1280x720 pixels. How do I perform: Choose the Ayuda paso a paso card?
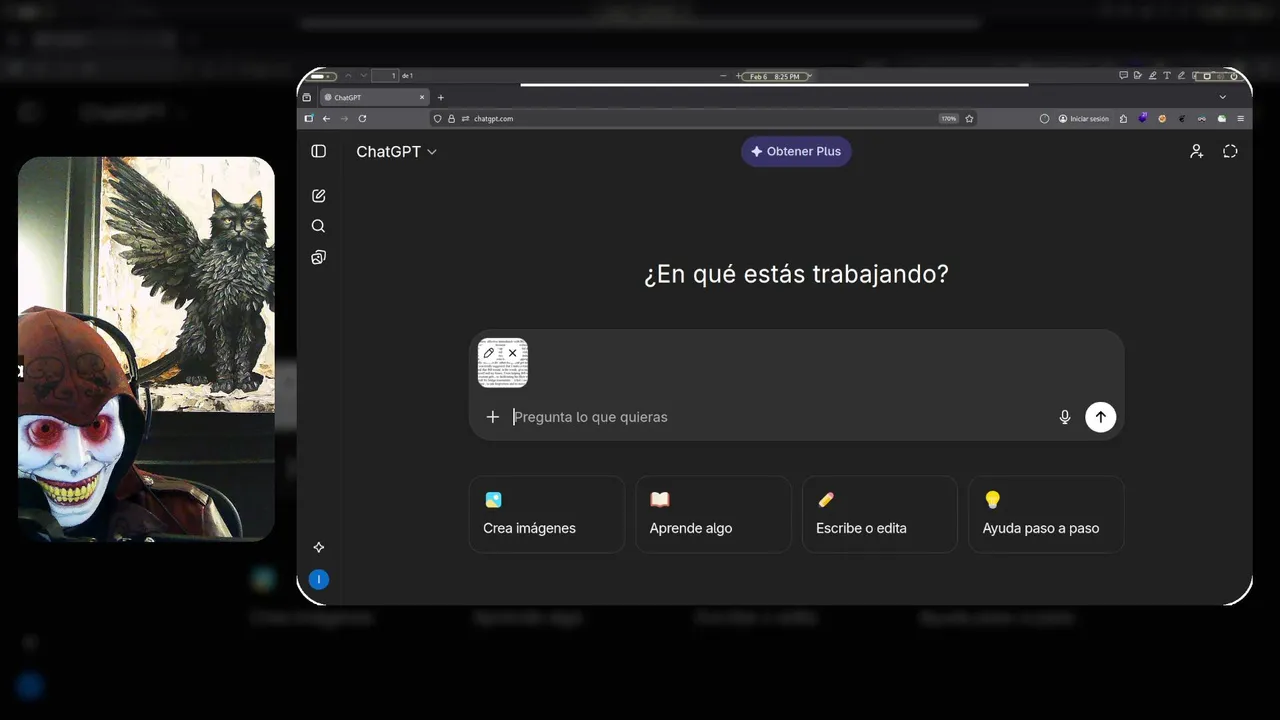point(1046,514)
